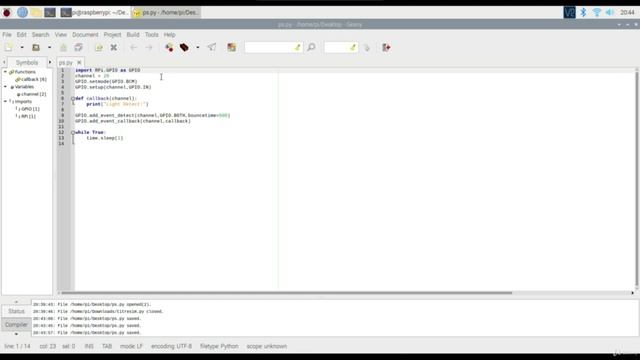Open the Tools menu
The width and height of the screenshot is (640, 360).
[151, 35]
